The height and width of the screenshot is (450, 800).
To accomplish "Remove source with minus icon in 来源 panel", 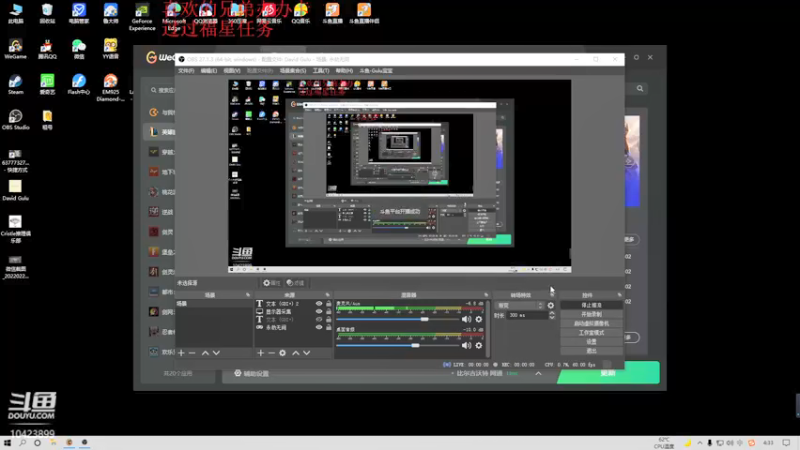I will click(x=271, y=353).
